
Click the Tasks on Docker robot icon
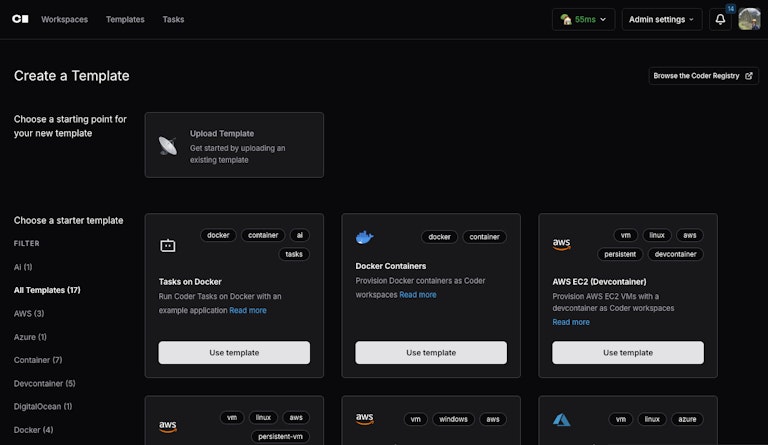pos(168,245)
